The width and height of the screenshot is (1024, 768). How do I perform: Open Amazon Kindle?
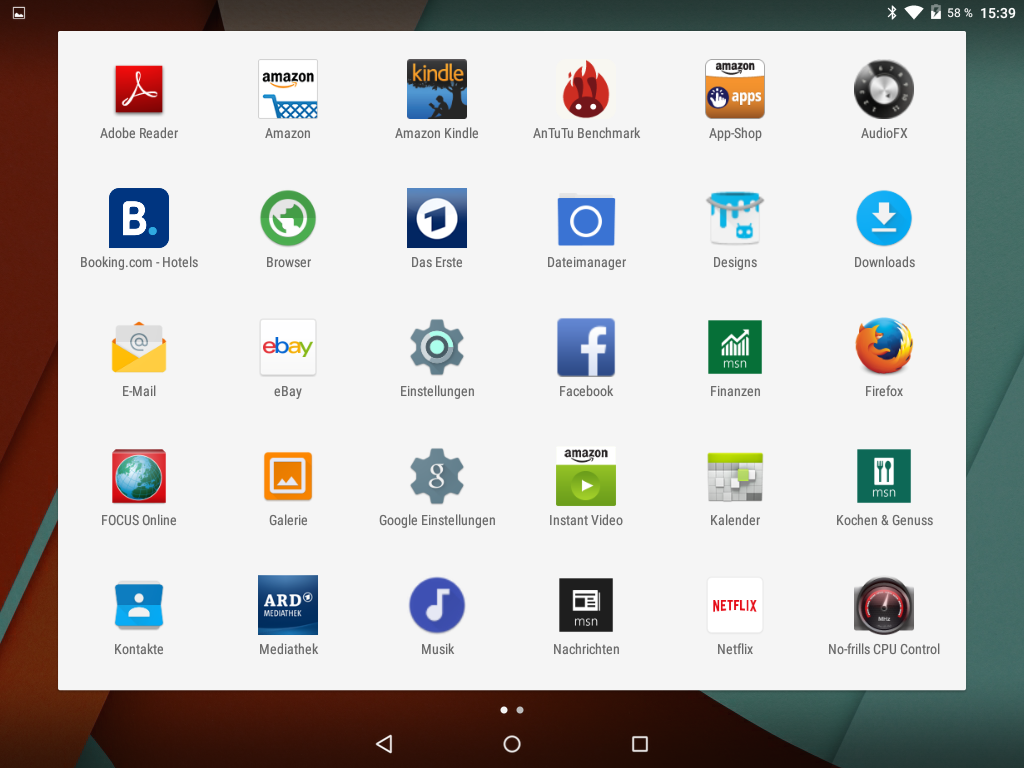[437, 89]
